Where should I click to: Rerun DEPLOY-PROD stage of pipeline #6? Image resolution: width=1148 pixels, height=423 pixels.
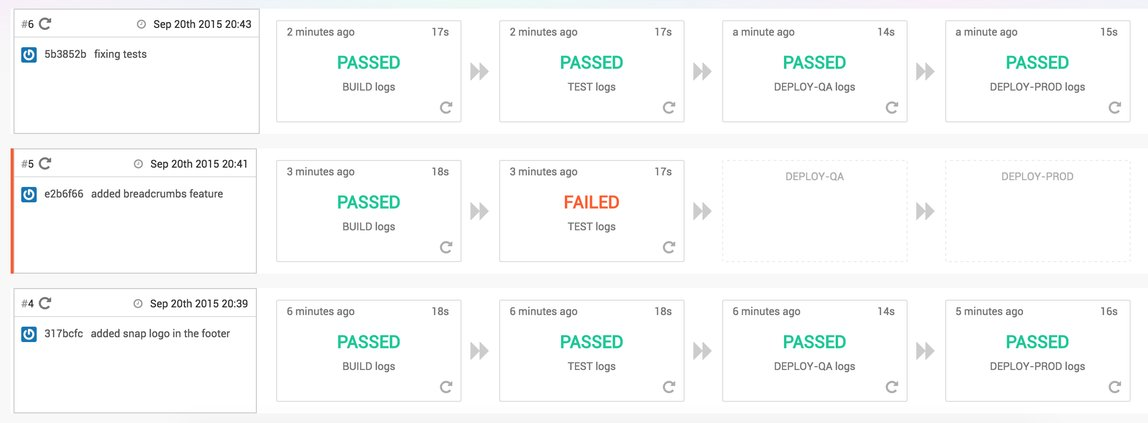coord(1115,107)
